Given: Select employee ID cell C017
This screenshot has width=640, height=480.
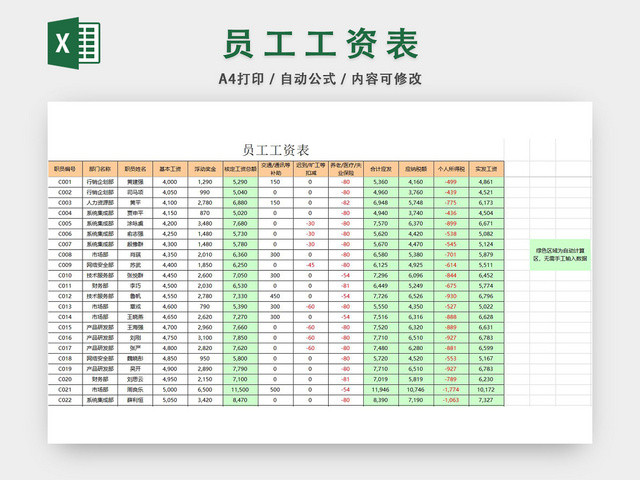Looking at the screenshot, I should 65,348.
